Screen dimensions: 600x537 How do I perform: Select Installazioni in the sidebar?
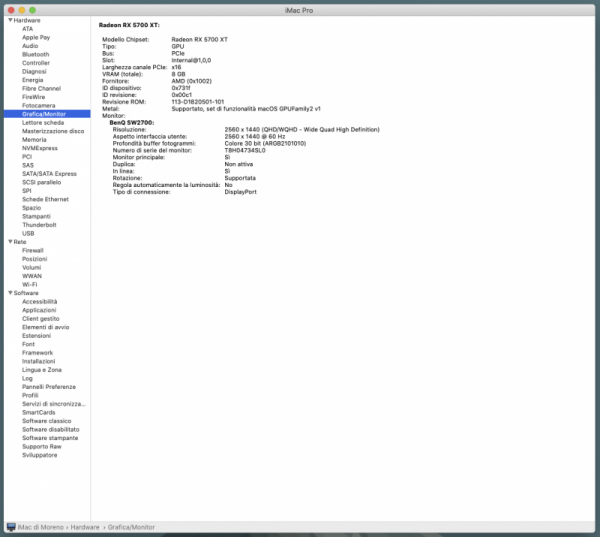coord(38,361)
